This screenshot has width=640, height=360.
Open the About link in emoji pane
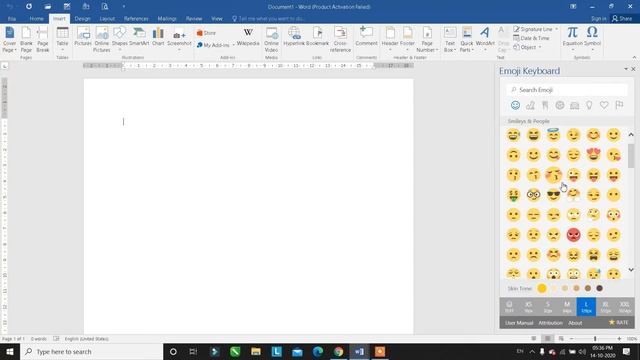pos(575,323)
